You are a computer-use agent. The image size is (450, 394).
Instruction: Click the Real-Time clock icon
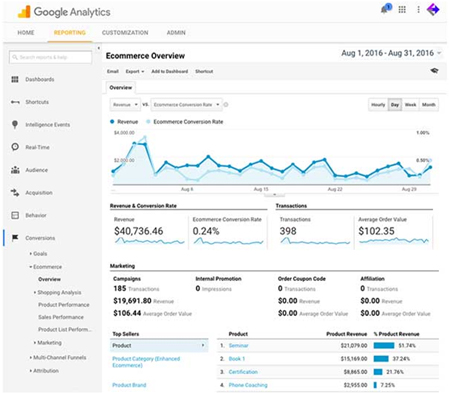15,147
